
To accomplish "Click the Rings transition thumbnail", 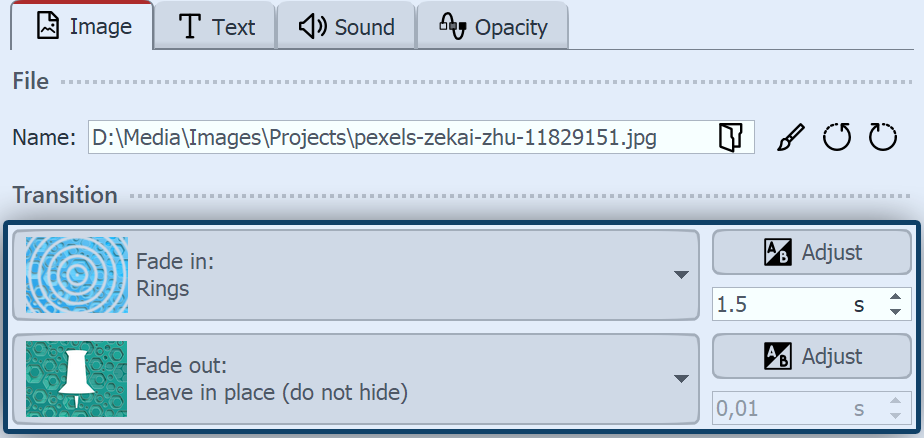I will tap(77, 275).
